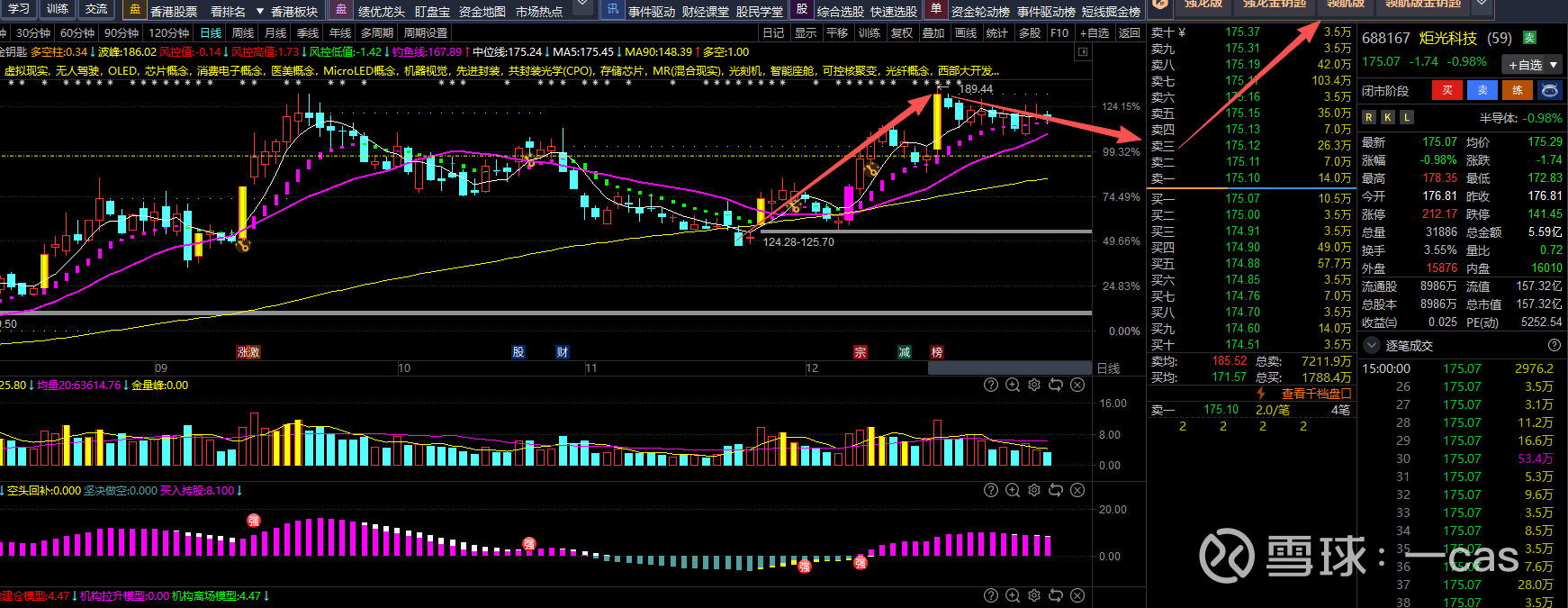Toggle 叠加 overlay mode
This screenshot has width=1568, height=608.
(933, 32)
